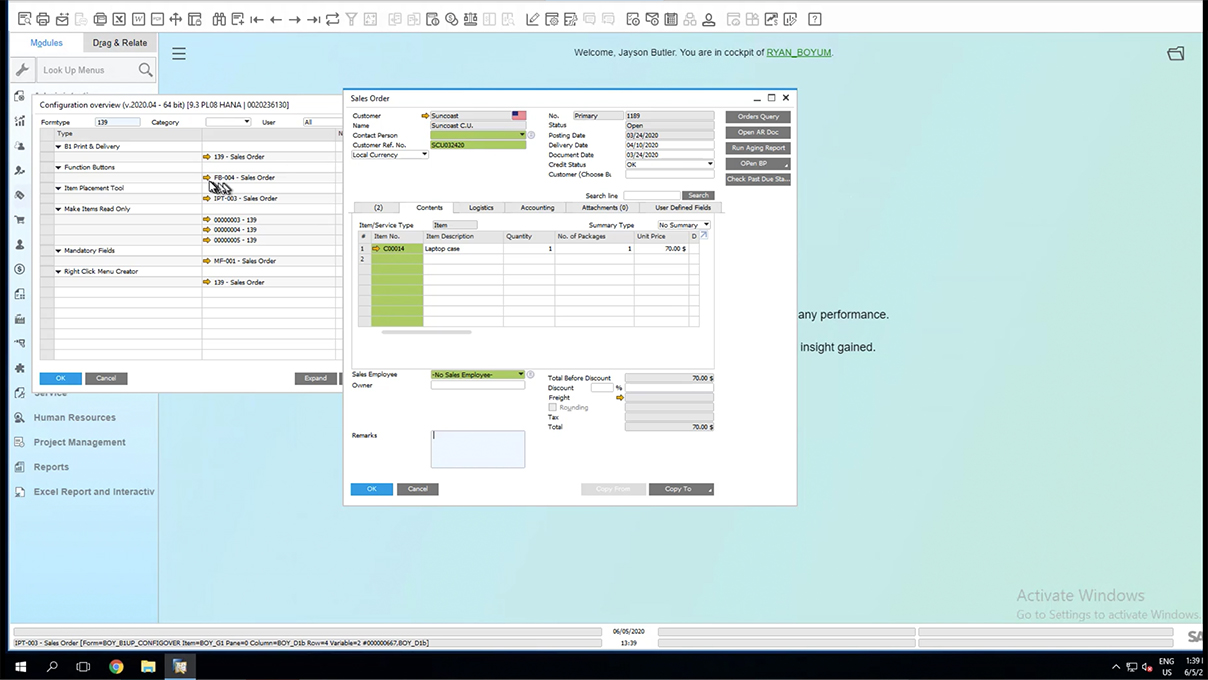Image resolution: width=1208 pixels, height=680 pixels.
Task: Switch to the User Defined Fields tab
Action: pos(682,208)
